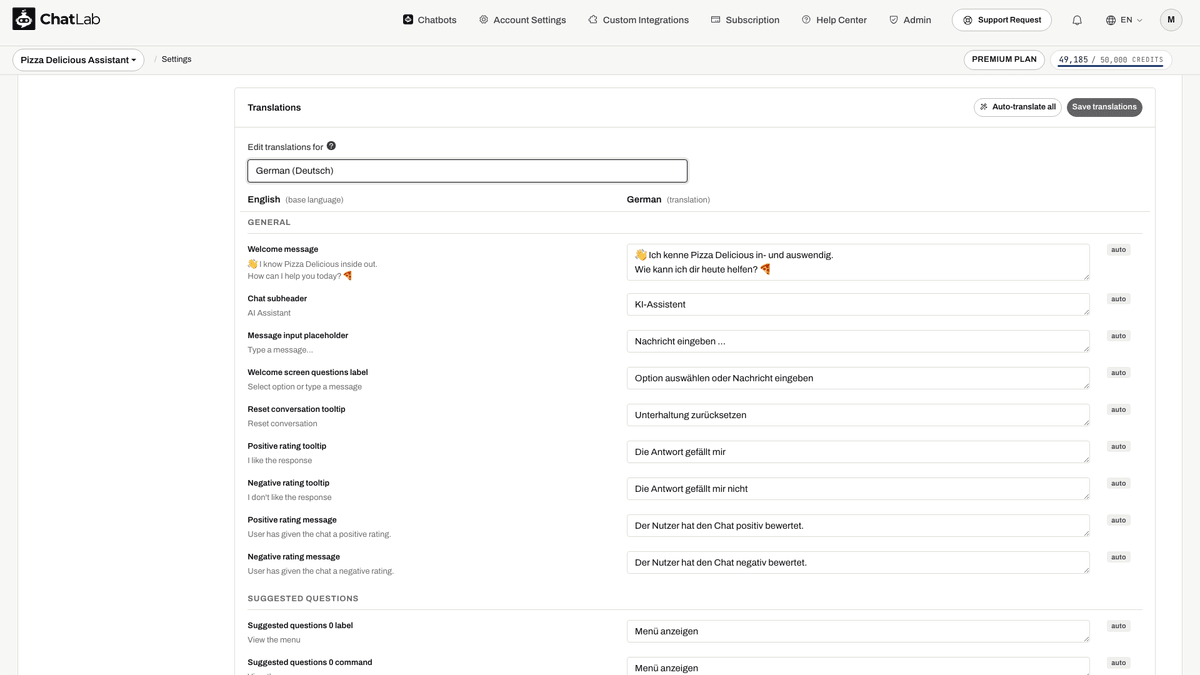Screen dimensions: 1200x675
Task: Select the Unterhaltung zurücksetzen translation field
Action: tap(858, 415)
